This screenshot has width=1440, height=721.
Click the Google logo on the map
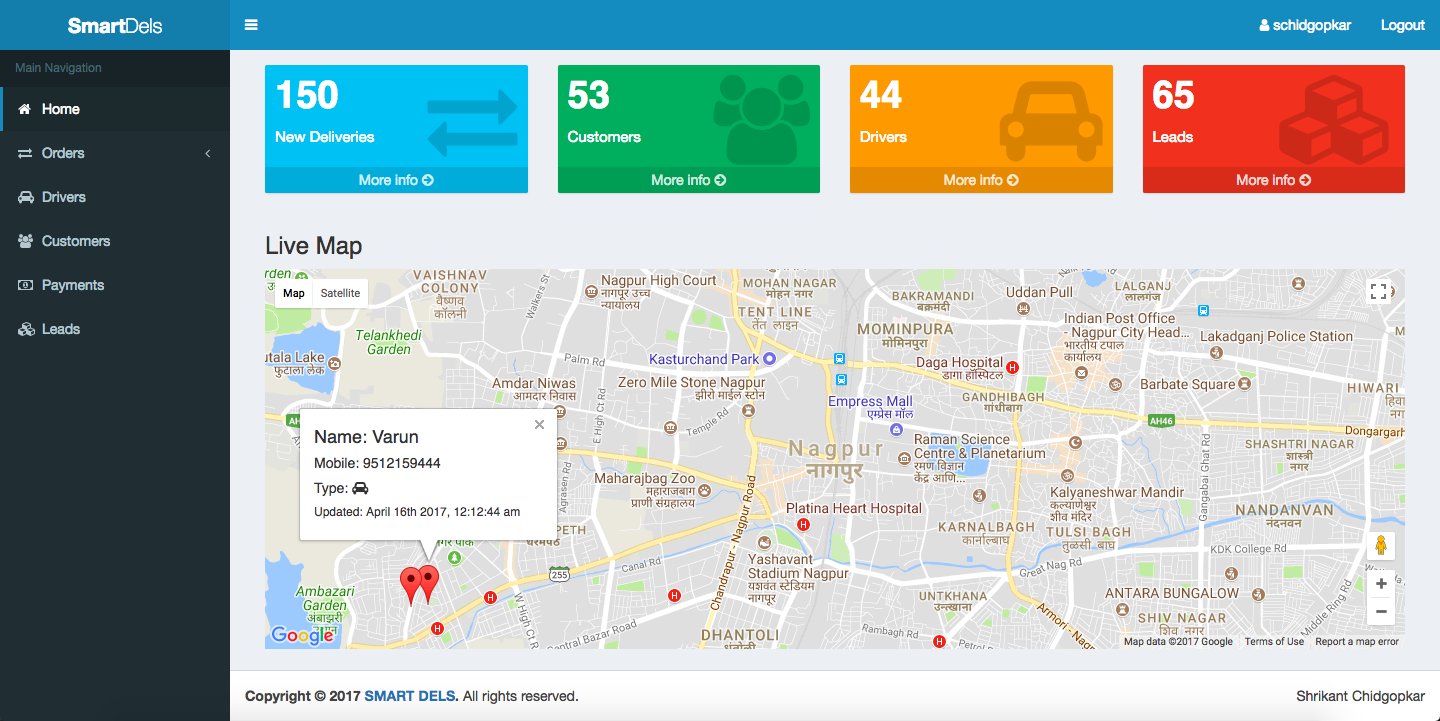pyautogui.click(x=302, y=636)
